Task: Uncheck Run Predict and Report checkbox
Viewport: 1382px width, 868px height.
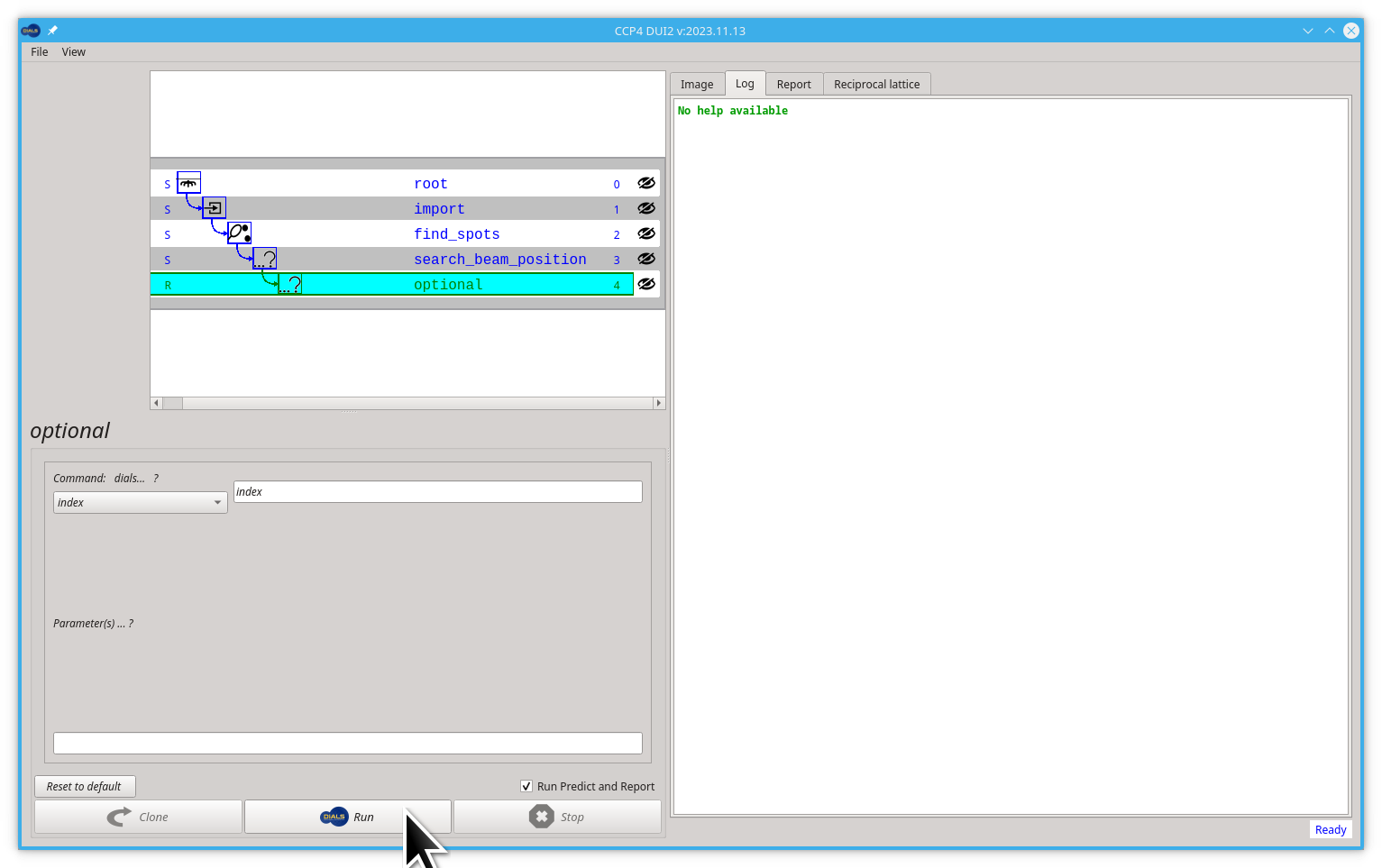Action: (x=526, y=786)
